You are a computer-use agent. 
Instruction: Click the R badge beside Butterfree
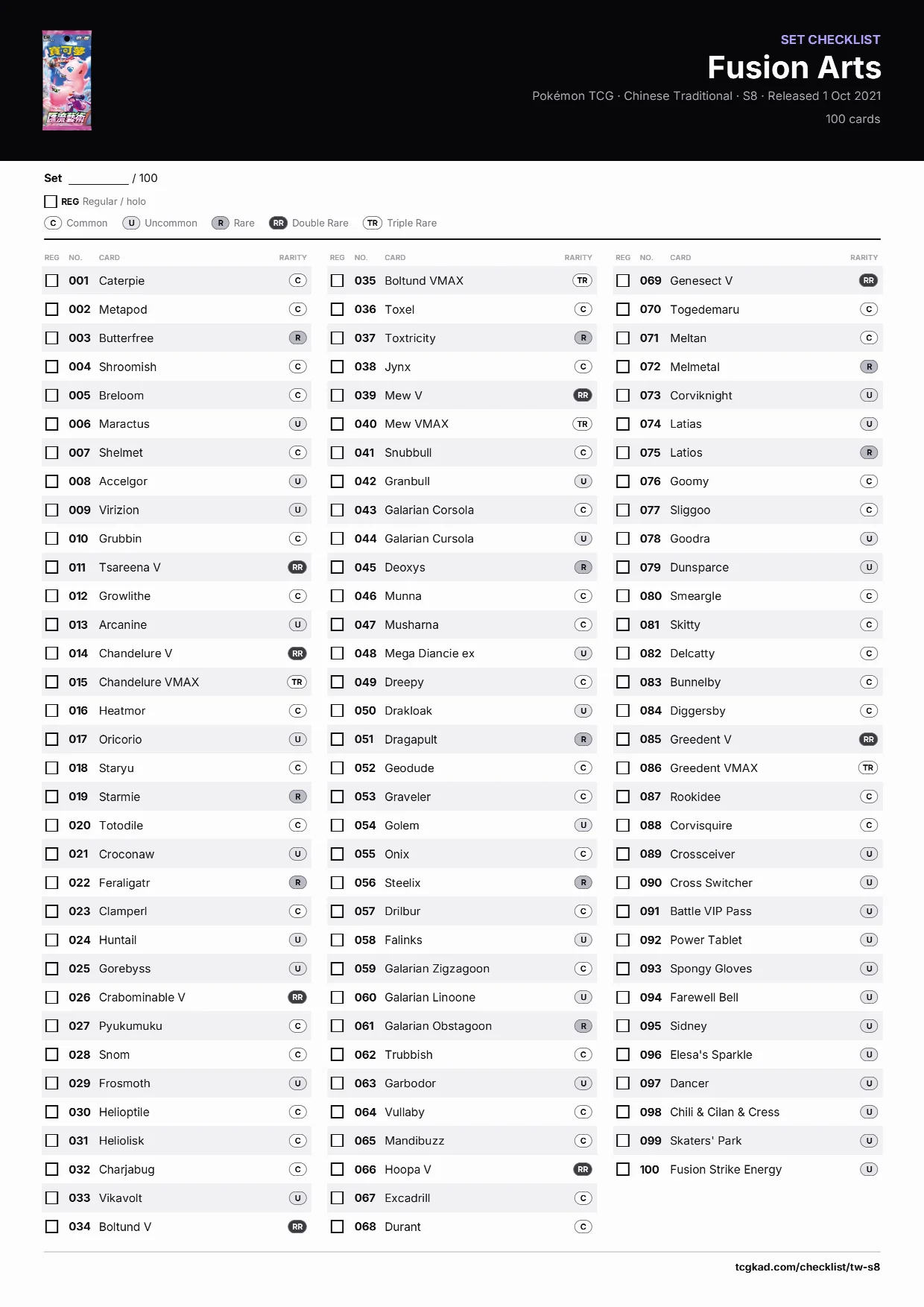(297, 338)
